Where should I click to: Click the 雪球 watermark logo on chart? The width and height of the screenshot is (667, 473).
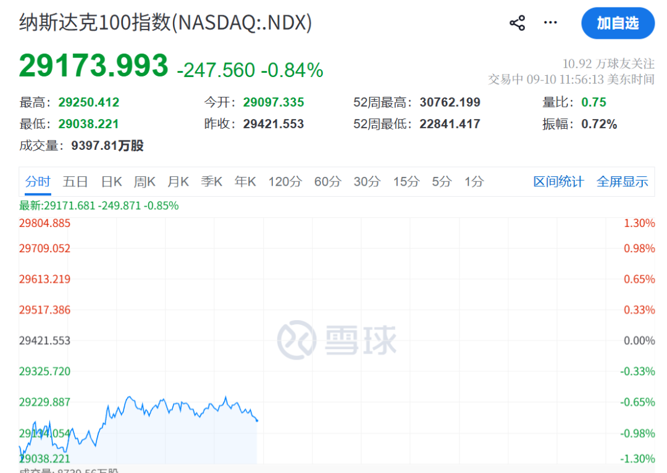337,340
